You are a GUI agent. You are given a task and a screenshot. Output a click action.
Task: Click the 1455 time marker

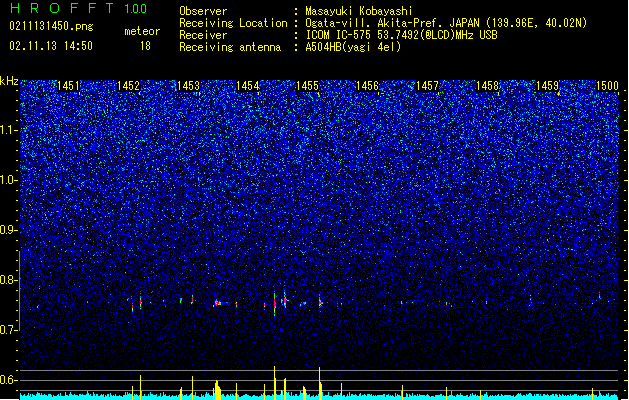[307, 86]
